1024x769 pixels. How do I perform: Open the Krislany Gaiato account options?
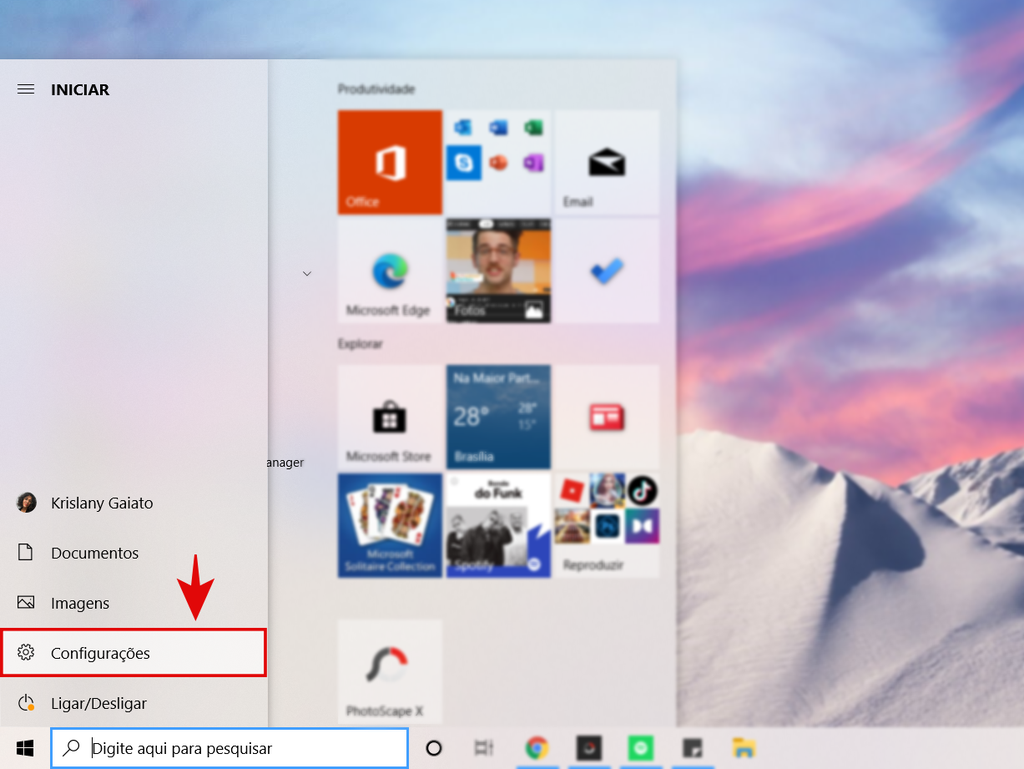[134, 503]
